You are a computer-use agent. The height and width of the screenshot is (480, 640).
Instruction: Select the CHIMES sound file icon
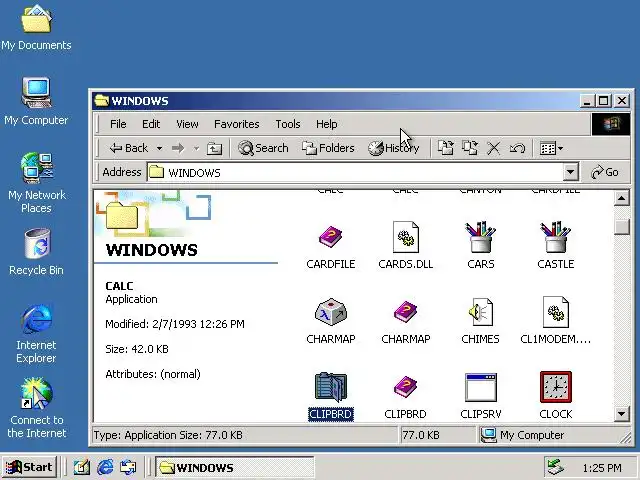480,312
